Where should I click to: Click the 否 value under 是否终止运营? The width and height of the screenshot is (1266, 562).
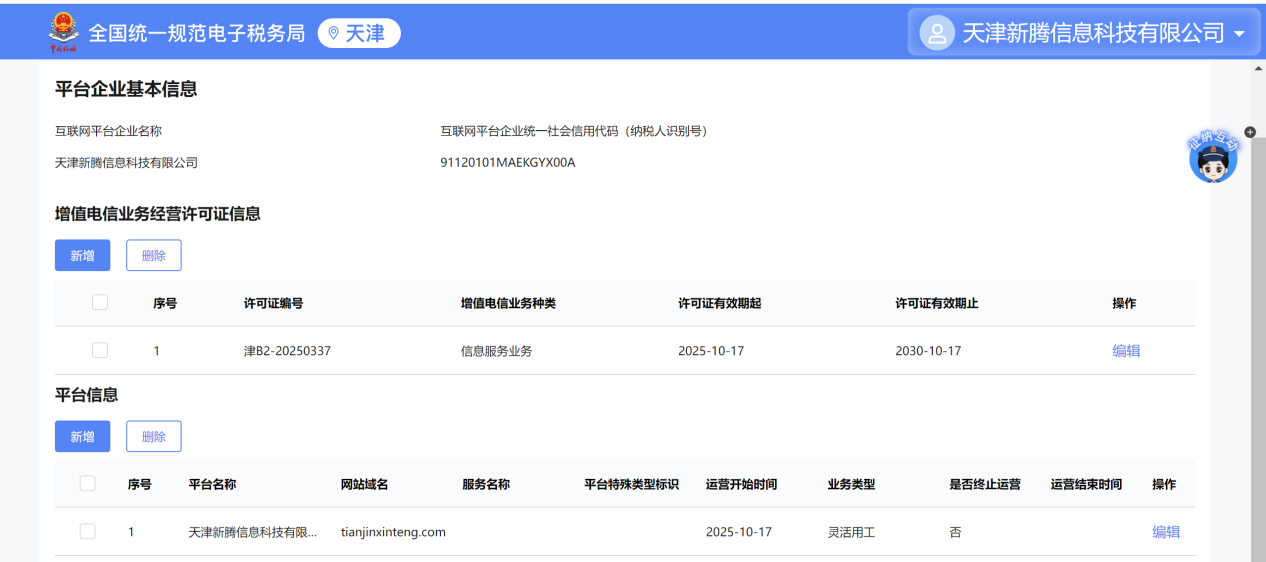955,532
